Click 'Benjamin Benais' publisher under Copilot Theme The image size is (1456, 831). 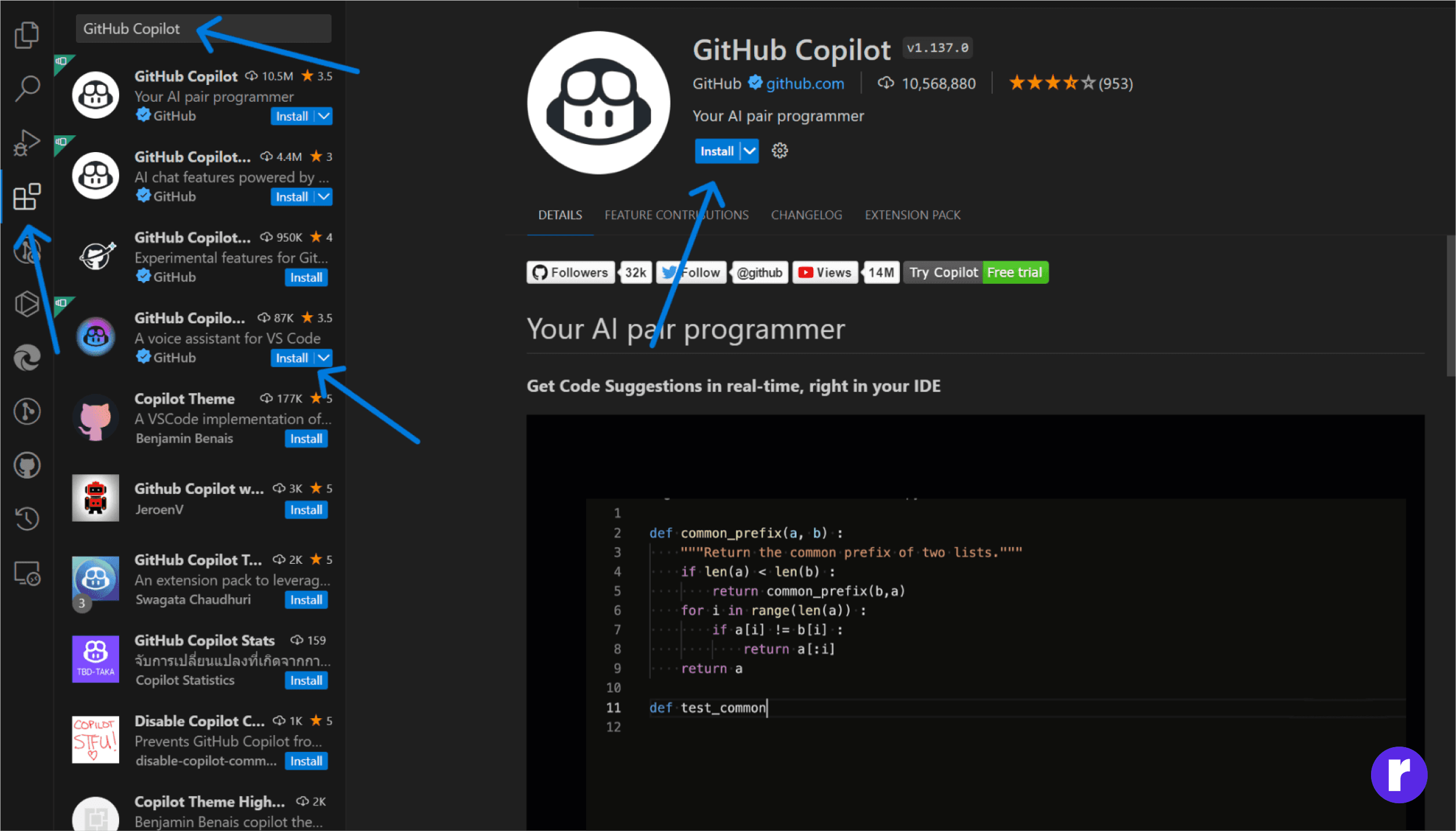184,438
